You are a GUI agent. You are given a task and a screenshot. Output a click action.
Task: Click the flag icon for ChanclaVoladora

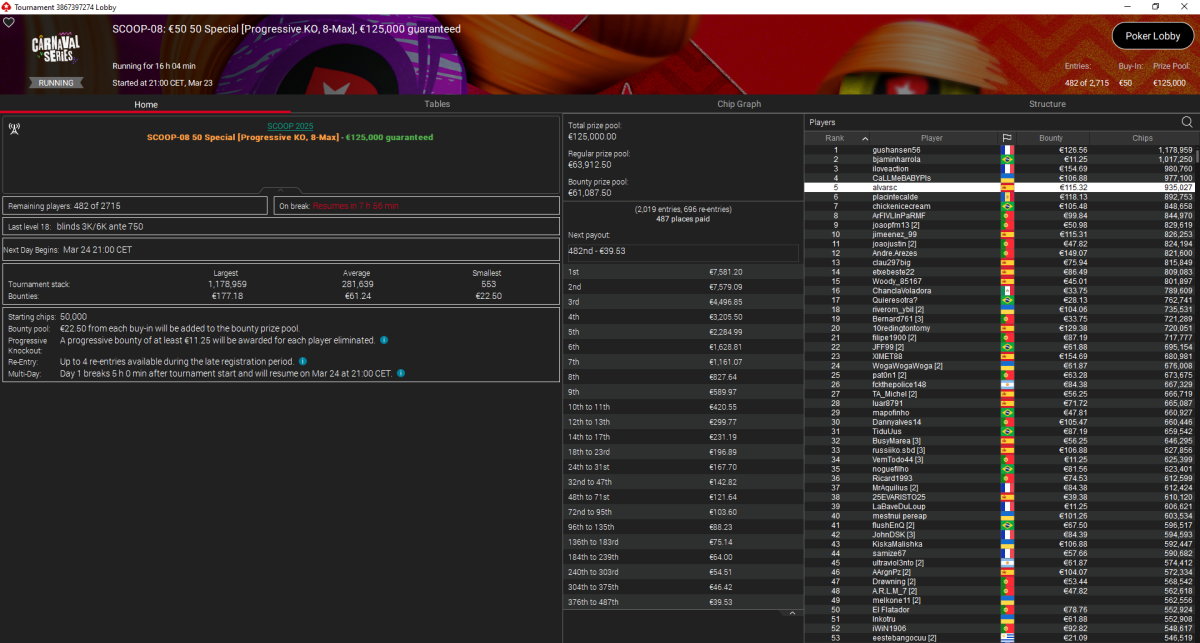[1007, 290]
